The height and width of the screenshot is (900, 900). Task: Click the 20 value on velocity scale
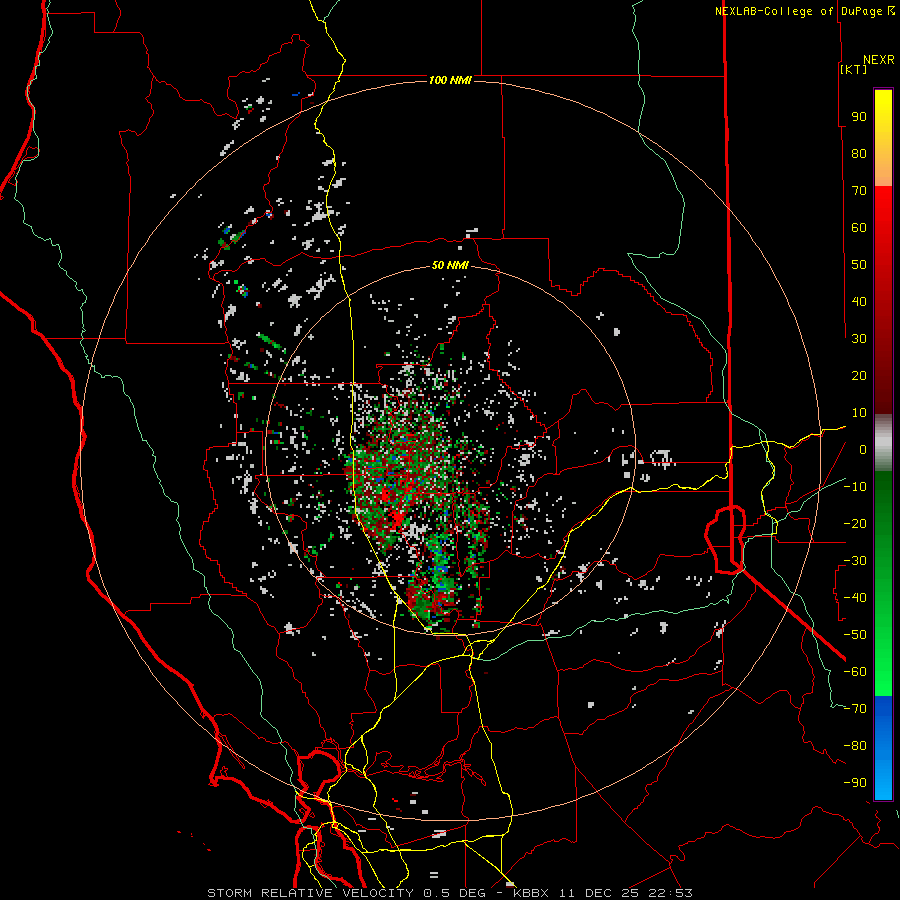coord(859,375)
